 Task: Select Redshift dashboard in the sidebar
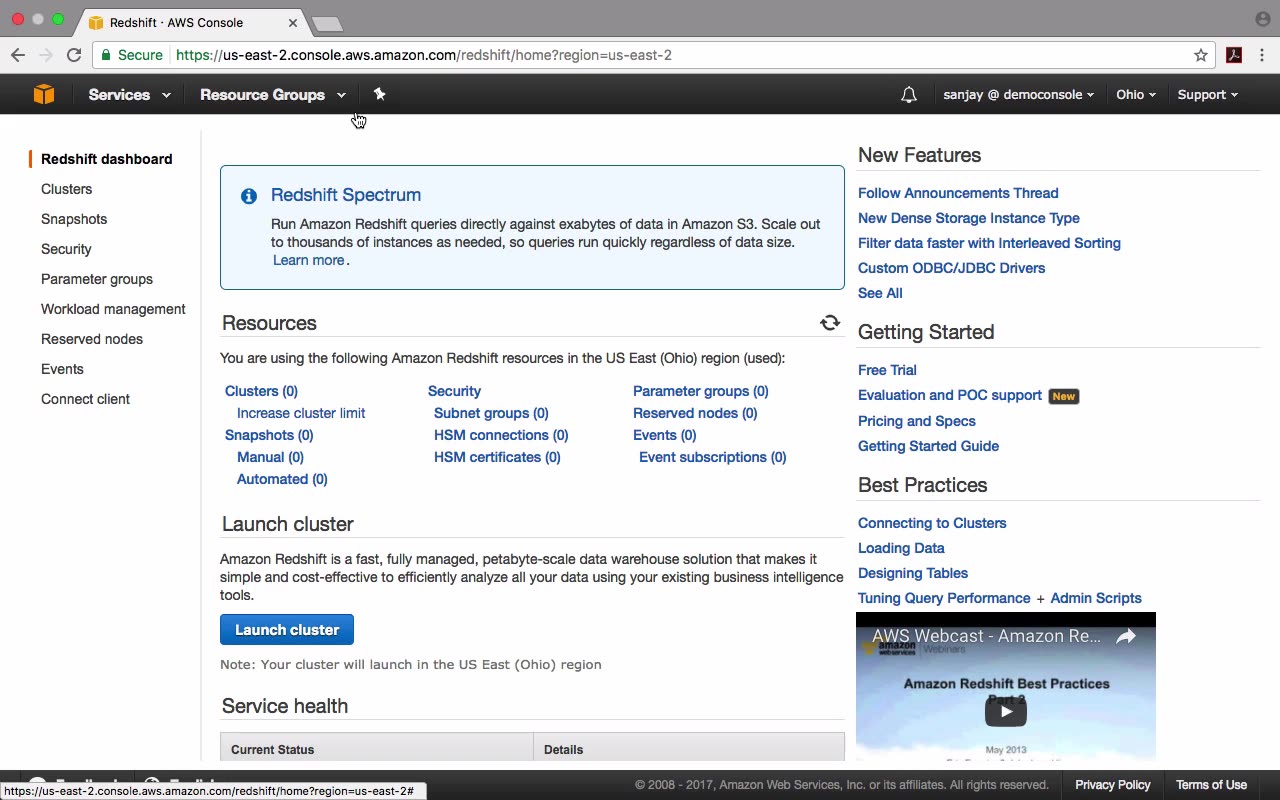point(107,159)
